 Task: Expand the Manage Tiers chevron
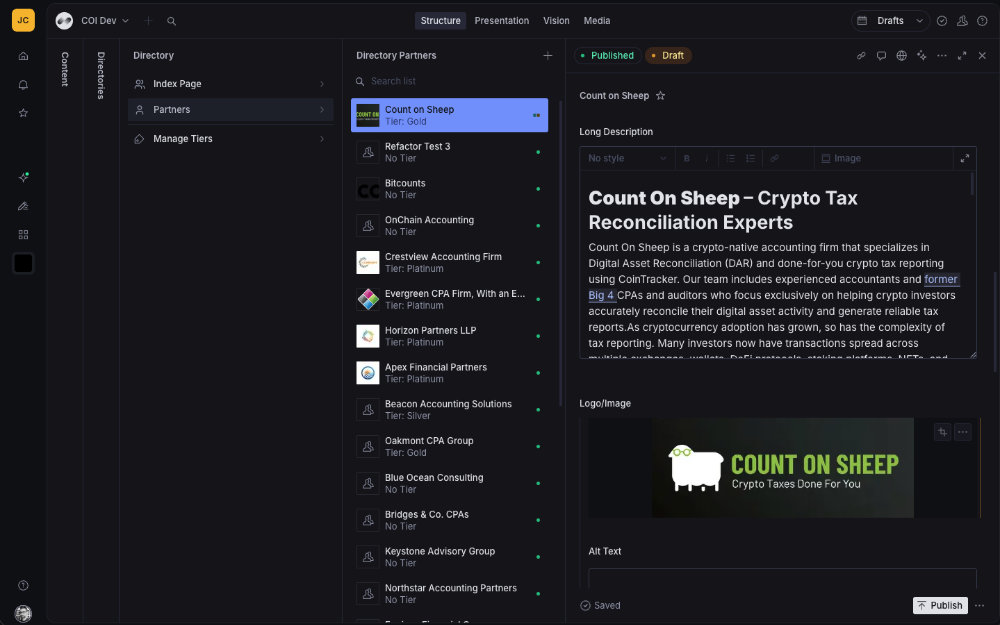(322, 139)
